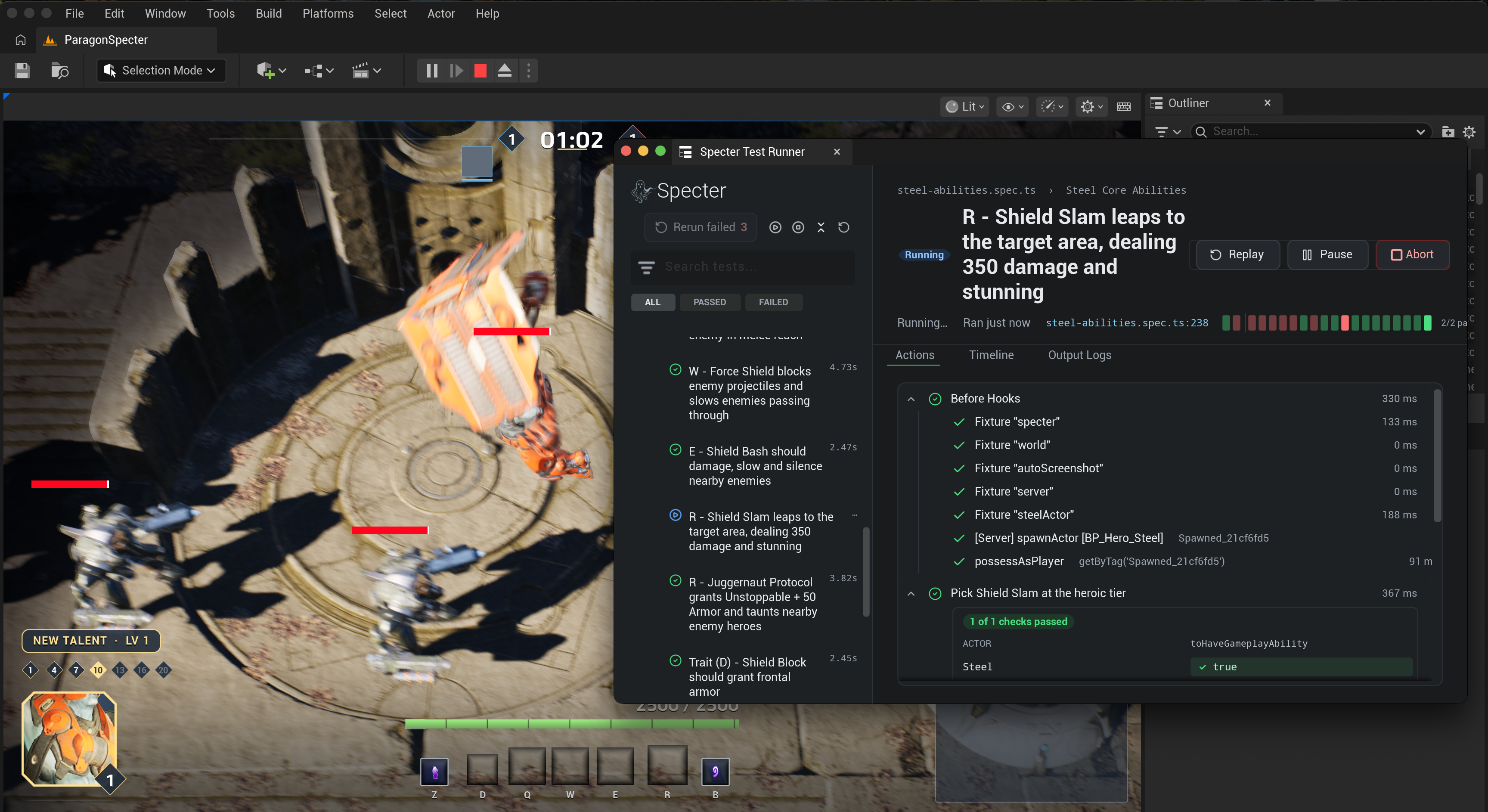Click the run all tests play icon
Viewport: 1488px width, 812px height.
[x=775, y=228]
